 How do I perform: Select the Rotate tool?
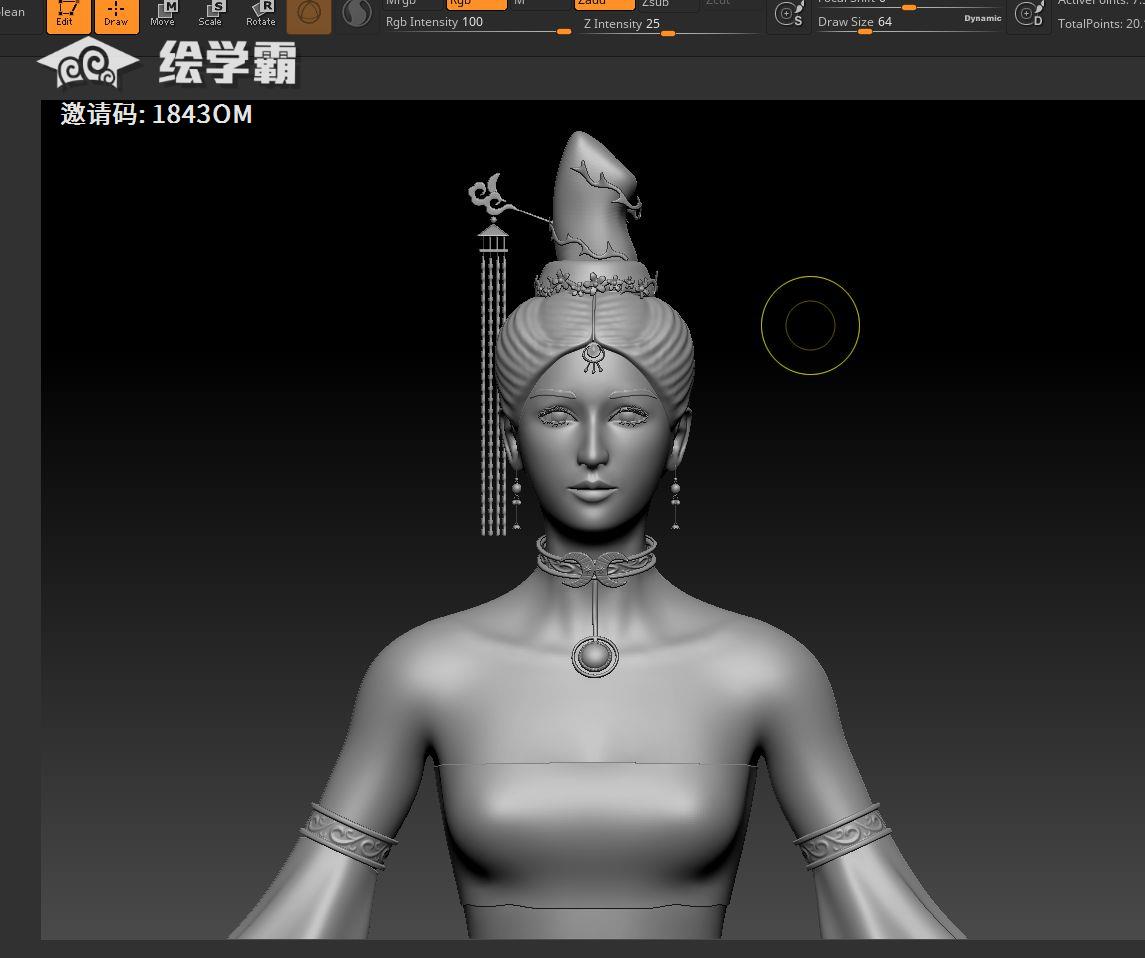coord(261,15)
